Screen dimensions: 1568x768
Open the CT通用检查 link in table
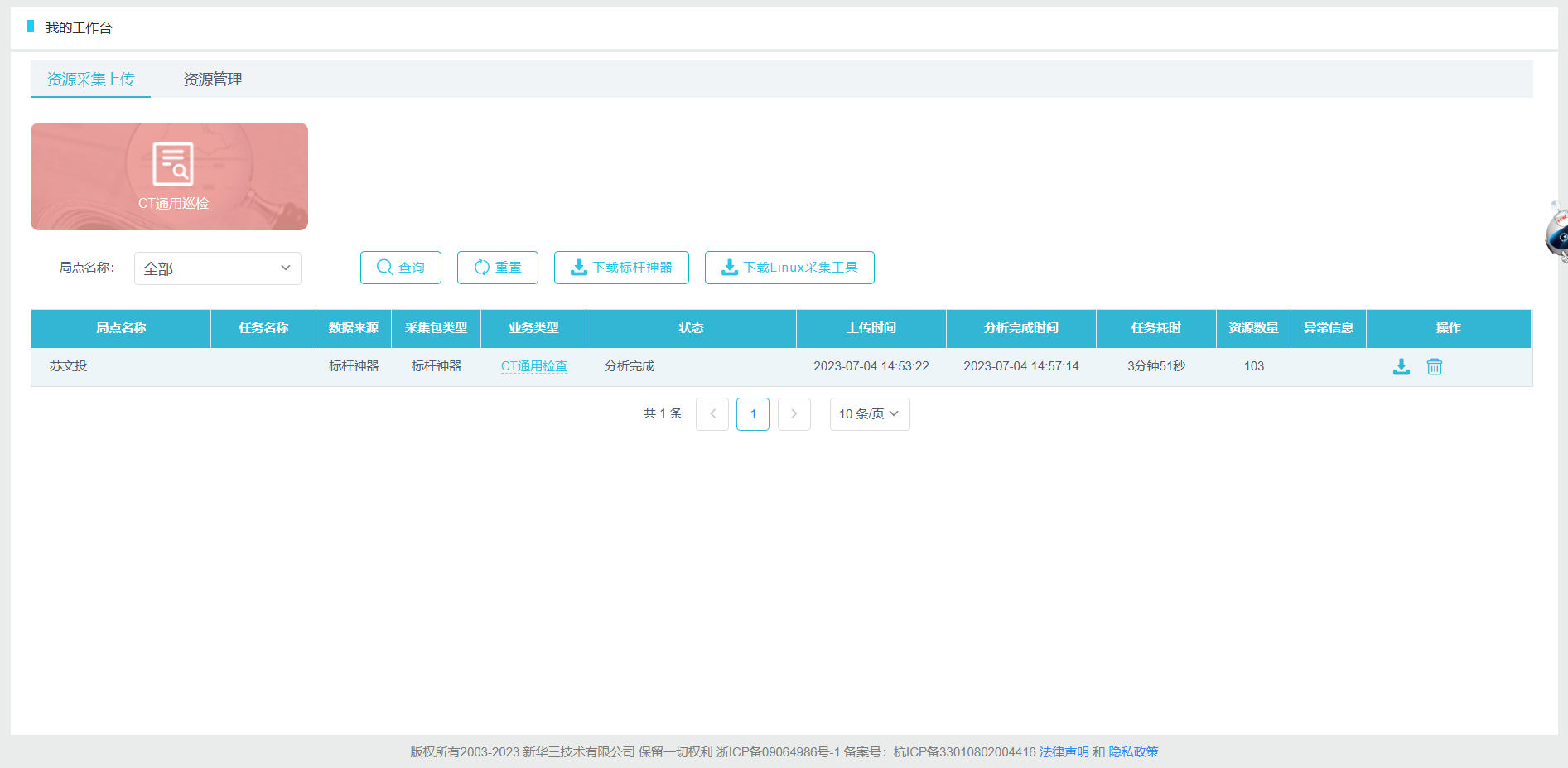(x=534, y=366)
